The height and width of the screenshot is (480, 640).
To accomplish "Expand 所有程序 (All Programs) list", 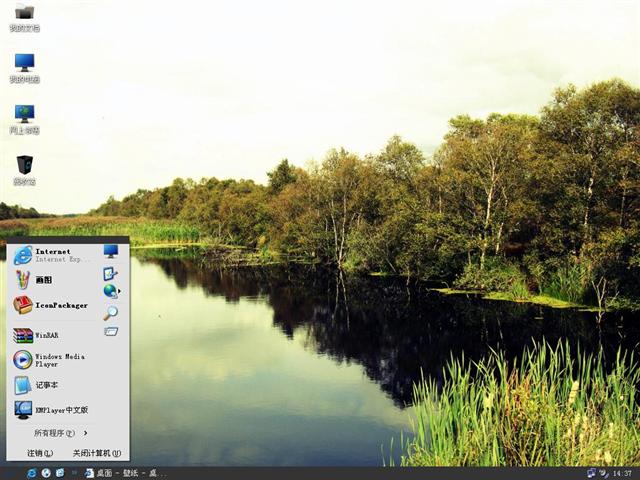I will pyautogui.click(x=59, y=433).
